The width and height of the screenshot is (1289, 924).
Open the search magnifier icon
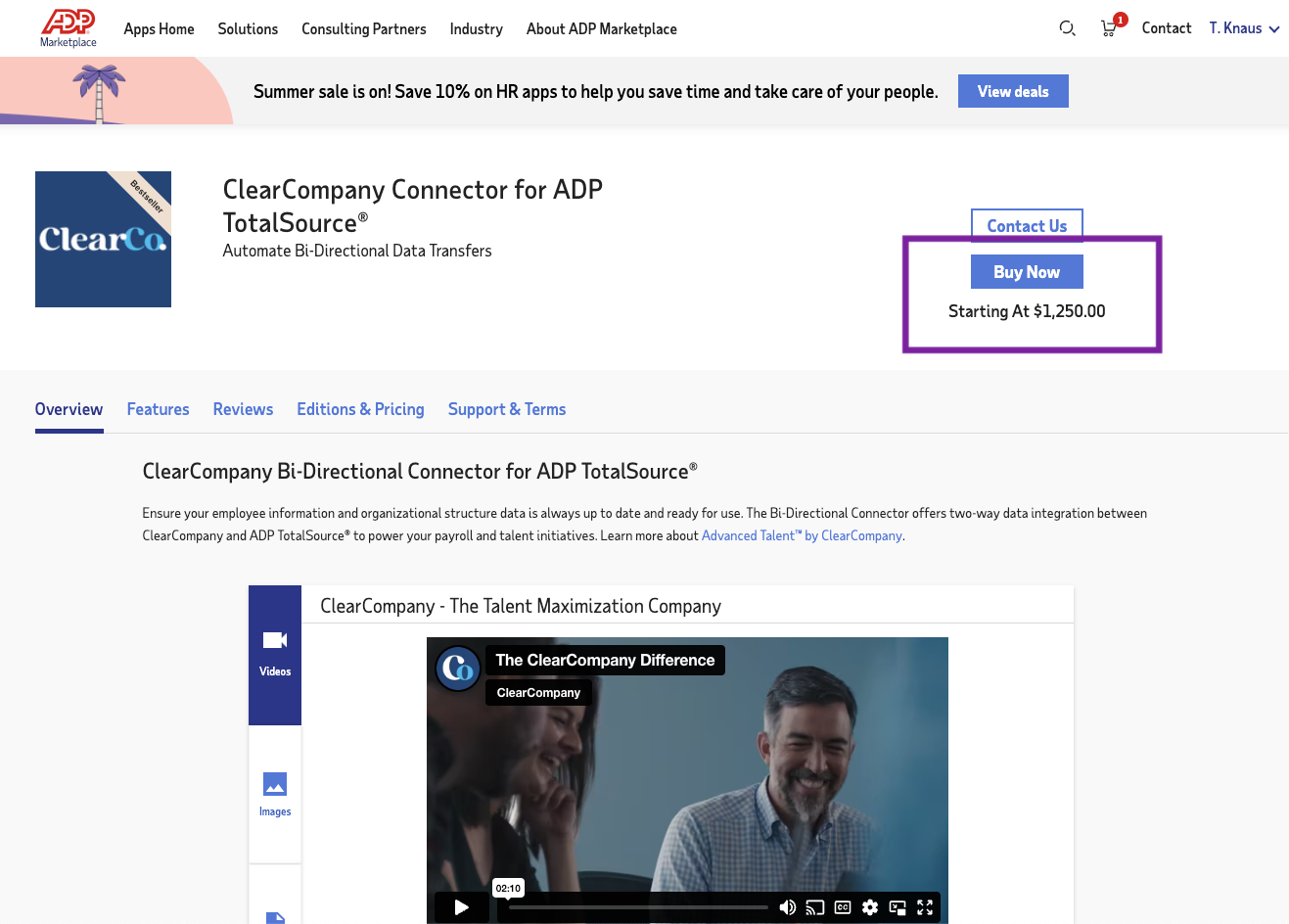point(1067,28)
